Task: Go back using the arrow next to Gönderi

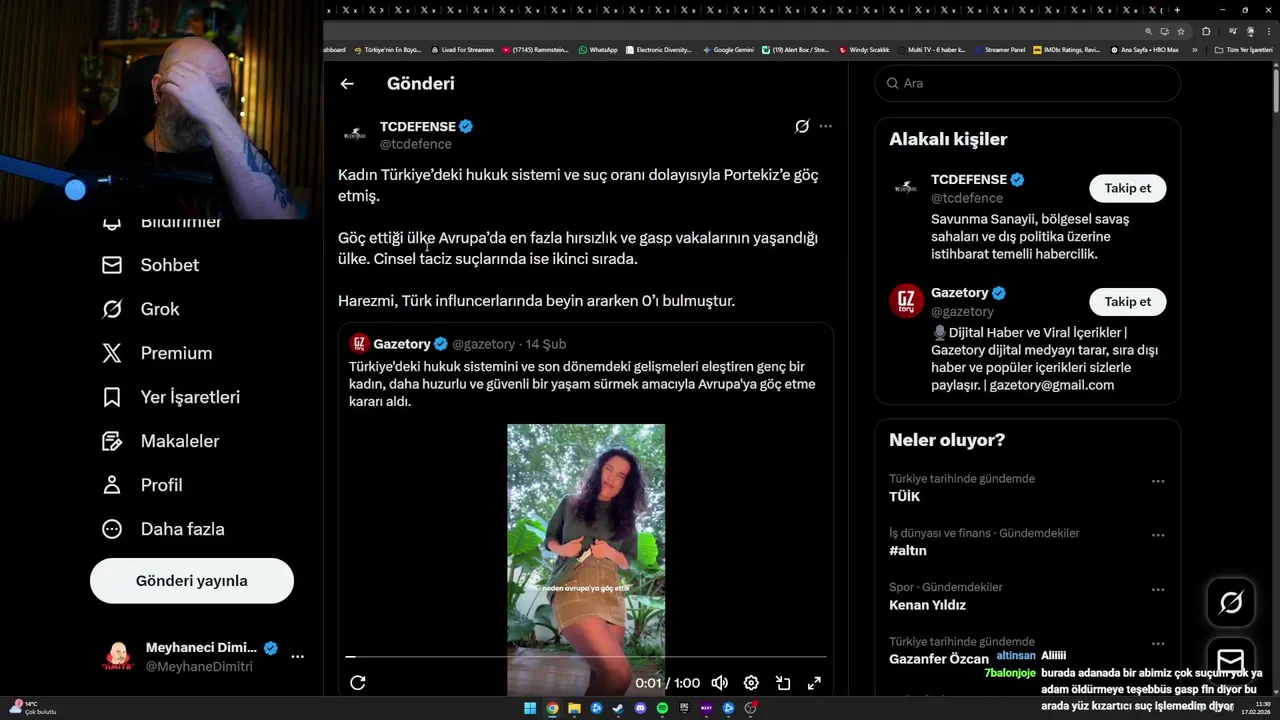Action: click(x=347, y=84)
